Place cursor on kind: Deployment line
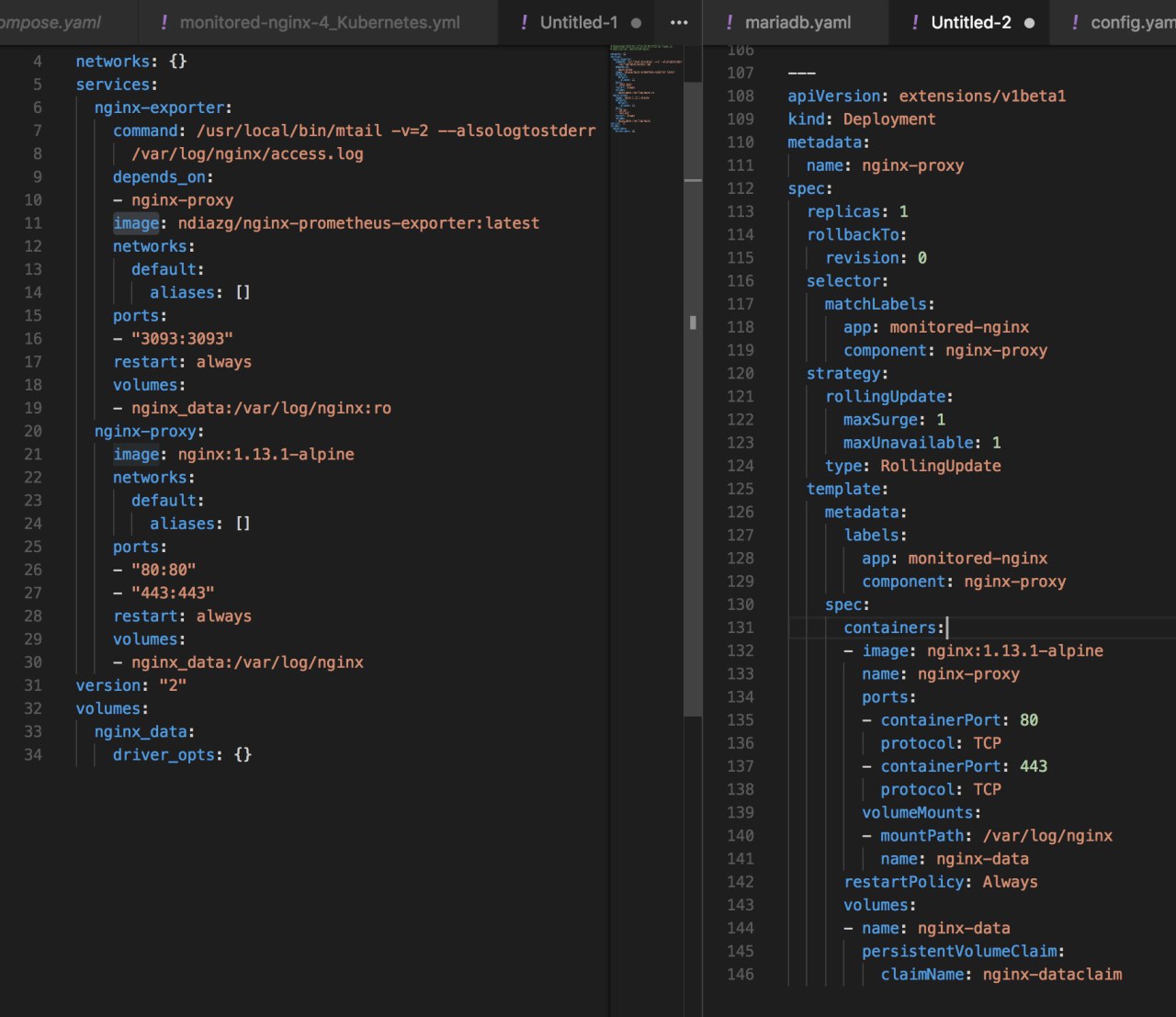Screen dimensions: 1176x1017 [x=861, y=119]
